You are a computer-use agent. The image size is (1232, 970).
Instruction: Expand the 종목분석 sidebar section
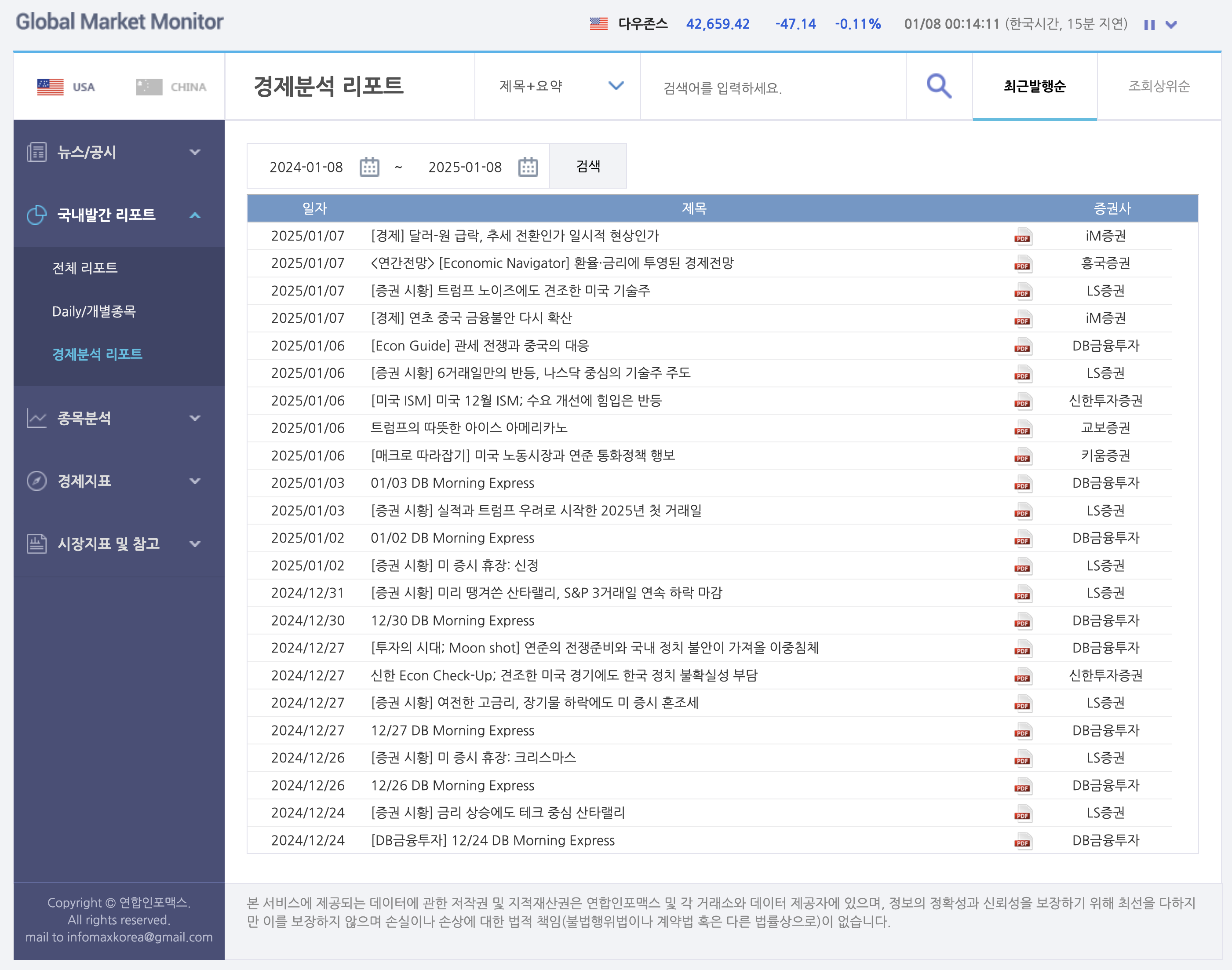(x=119, y=418)
